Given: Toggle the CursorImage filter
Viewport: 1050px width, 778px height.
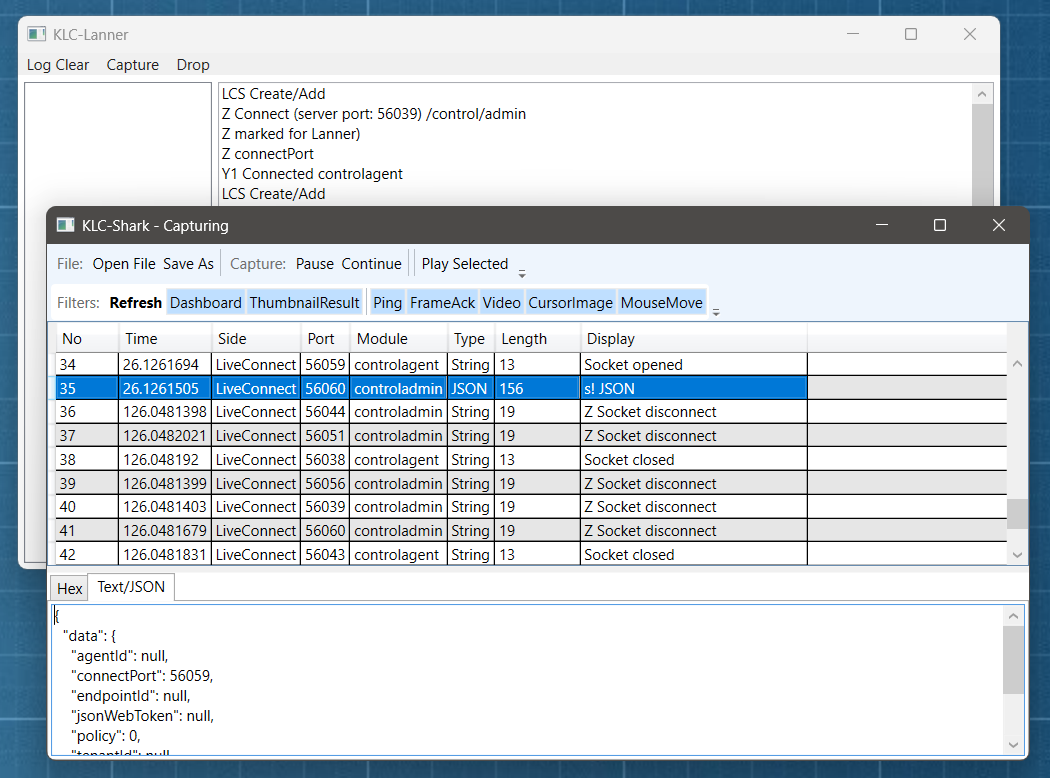Looking at the screenshot, I should (571, 303).
